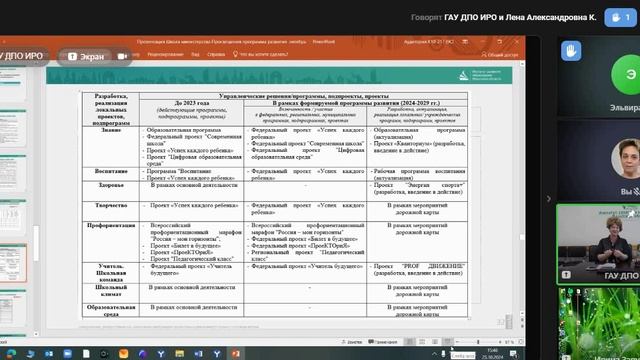This screenshot has width=640, height=360.
Task: Switch to Reading view icon
Action: tap(435, 342)
